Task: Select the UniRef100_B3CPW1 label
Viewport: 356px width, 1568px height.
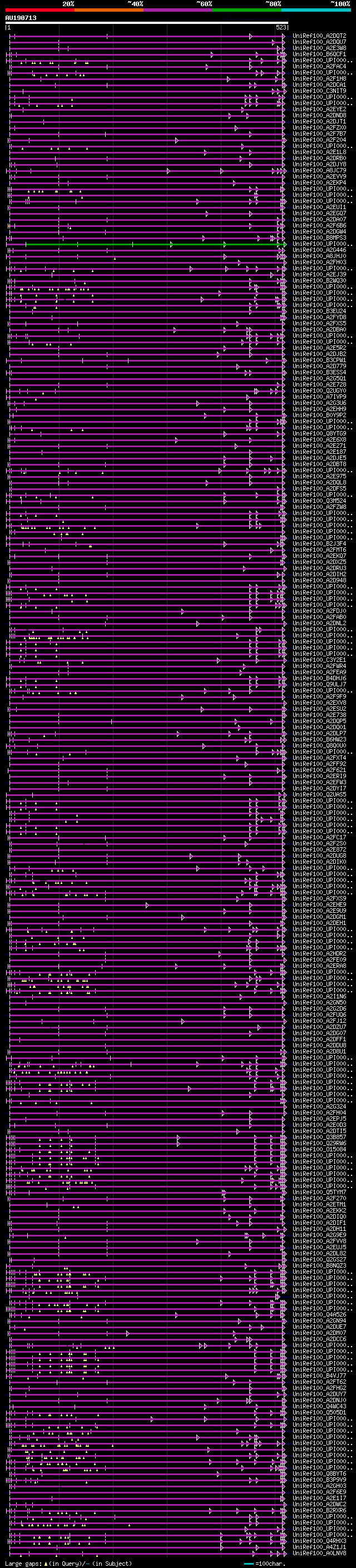Action: (319, 360)
